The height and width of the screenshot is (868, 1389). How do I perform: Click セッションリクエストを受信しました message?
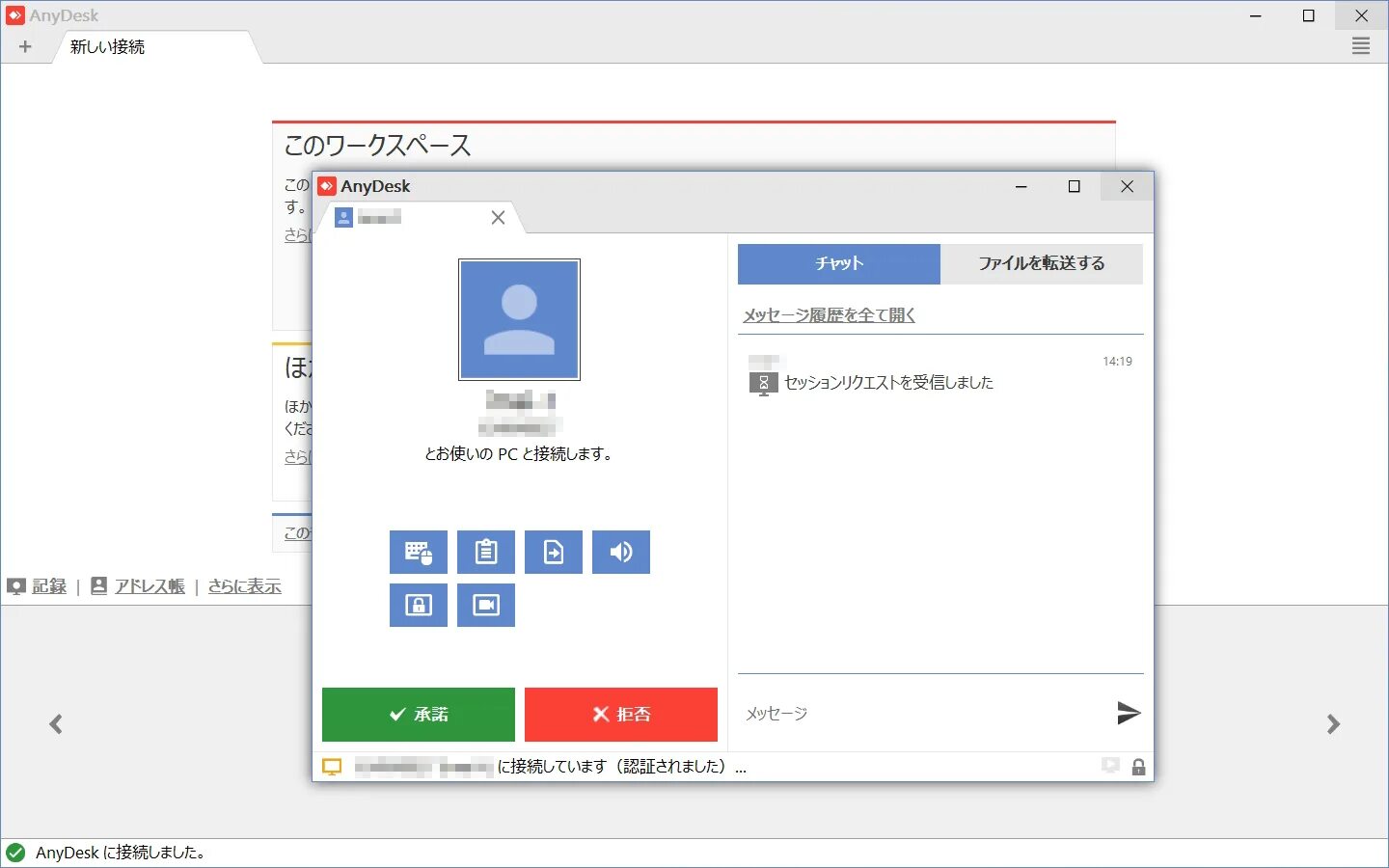coord(888,383)
